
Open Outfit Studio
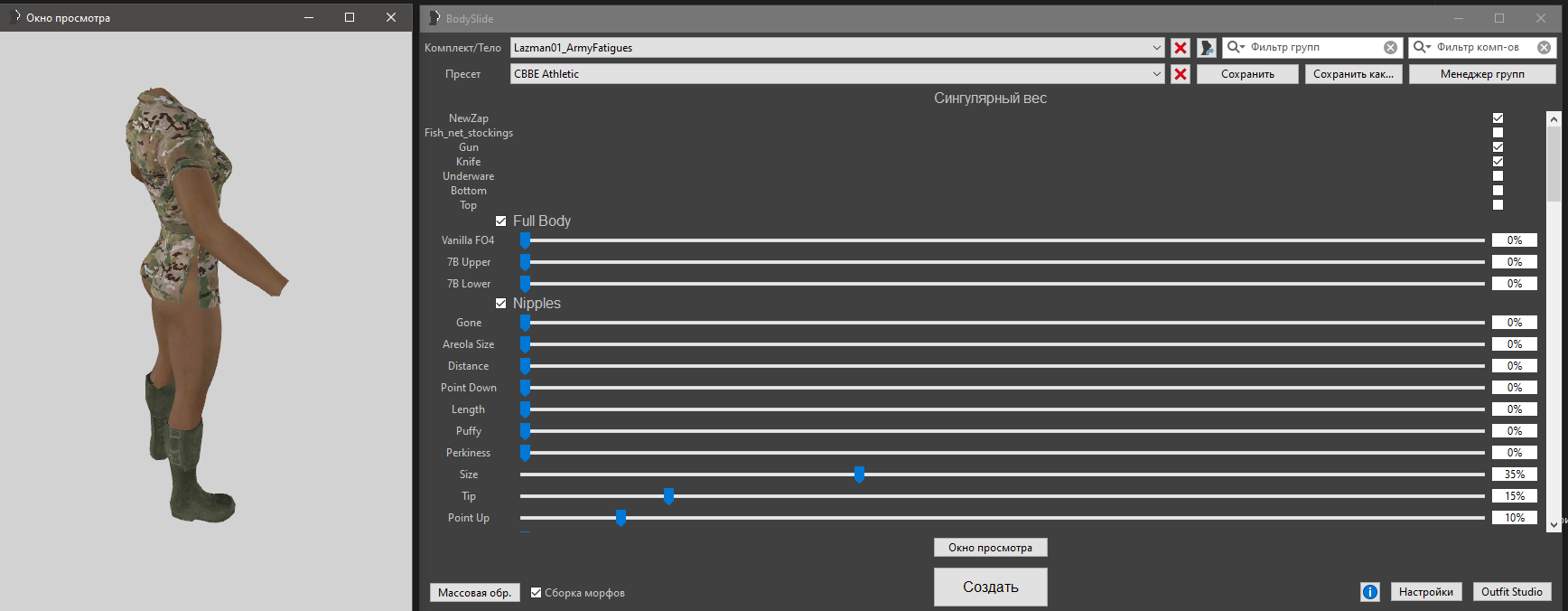(1511, 592)
